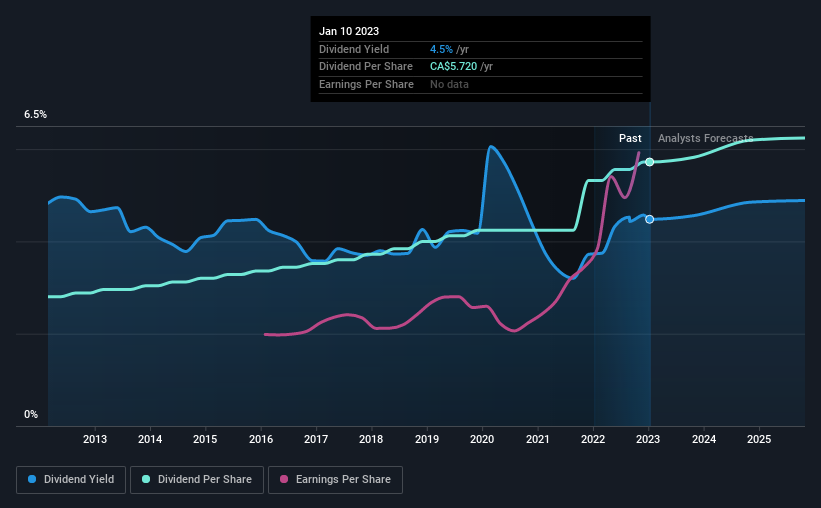The width and height of the screenshot is (821, 508).
Task: Click the 2017 x-axis label
Action: click(x=316, y=439)
